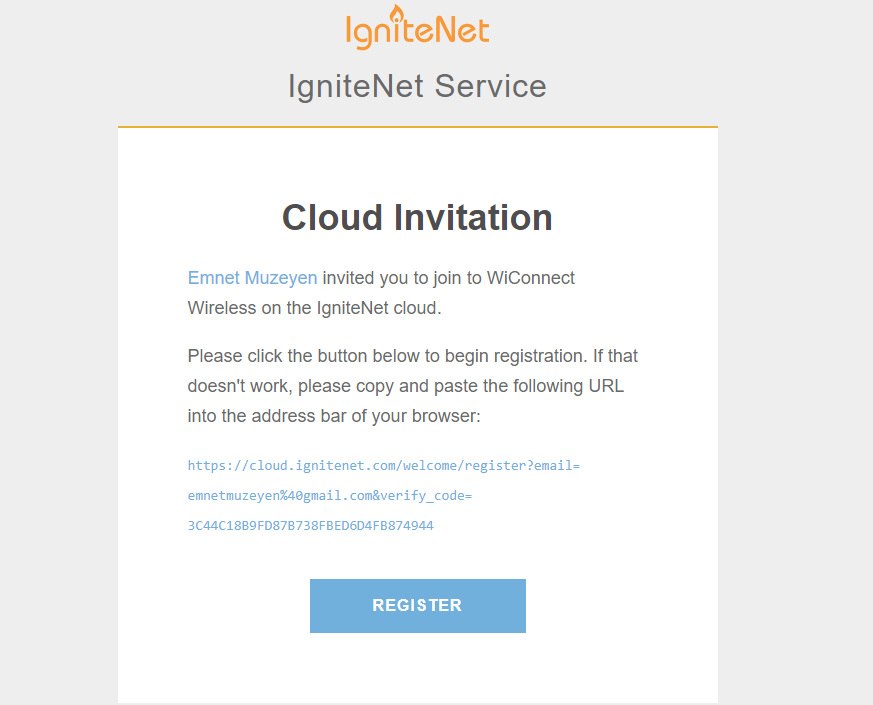The image size is (873, 705).
Task: Click the word "Invitation" in the heading
Action: click(x=470, y=218)
